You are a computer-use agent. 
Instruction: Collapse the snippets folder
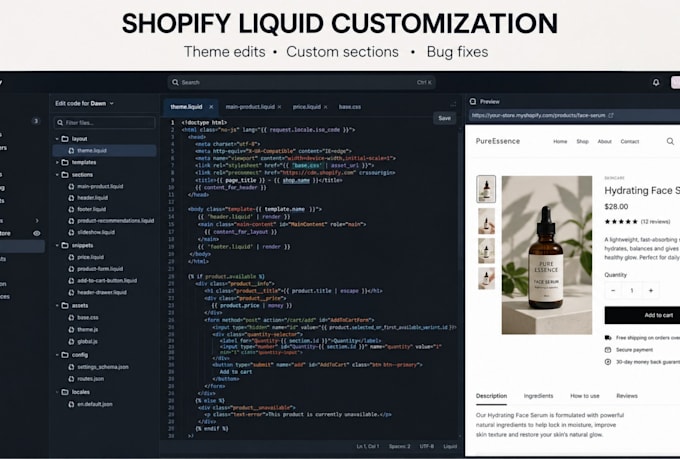tap(57, 246)
